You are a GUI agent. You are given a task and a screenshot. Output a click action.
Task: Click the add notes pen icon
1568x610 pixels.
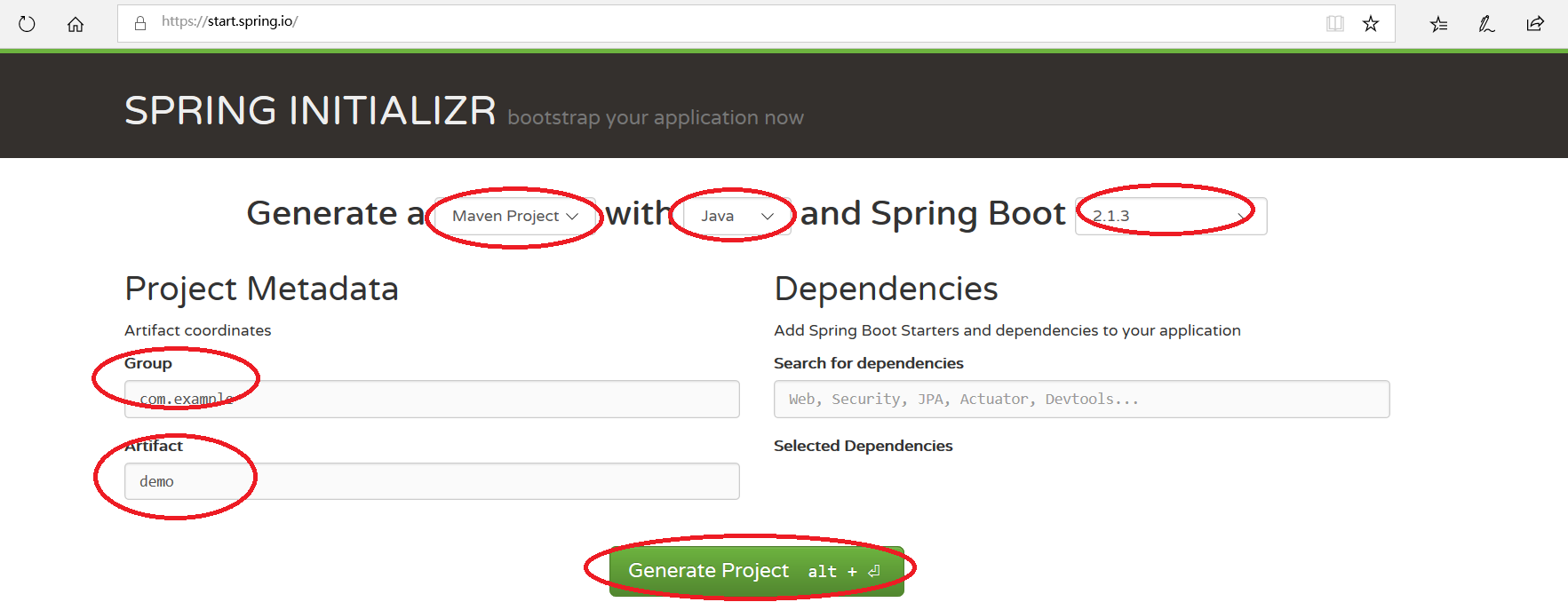click(x=1486, y=24)
